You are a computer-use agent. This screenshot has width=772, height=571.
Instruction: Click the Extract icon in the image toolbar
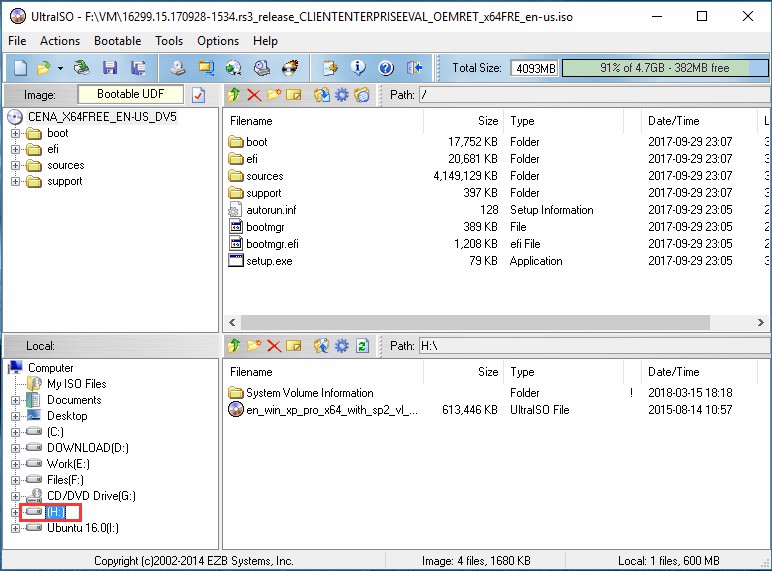point(322,95)
